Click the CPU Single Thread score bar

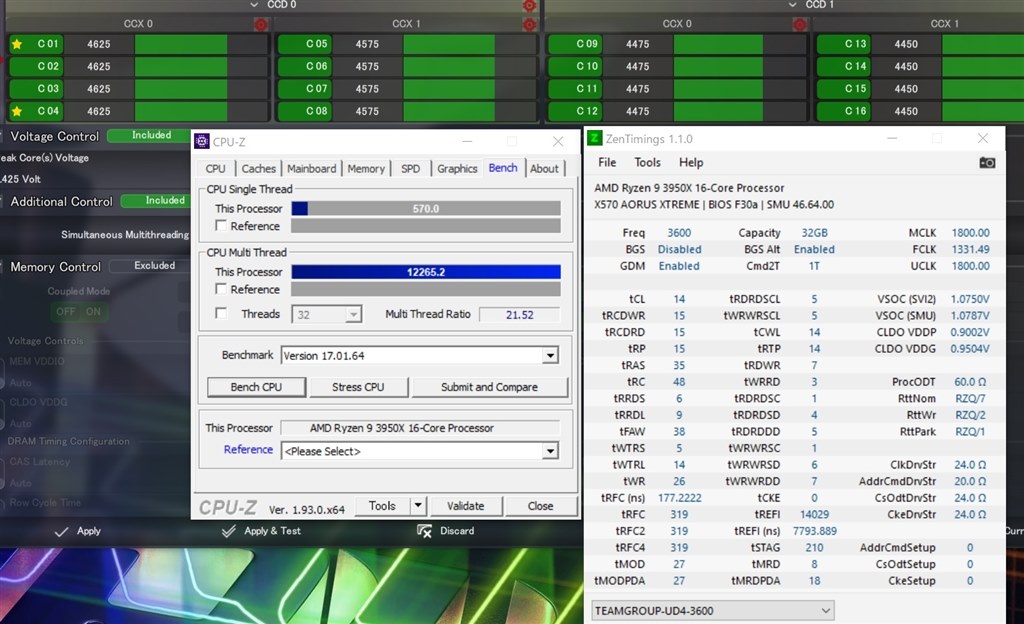[426, 209]
